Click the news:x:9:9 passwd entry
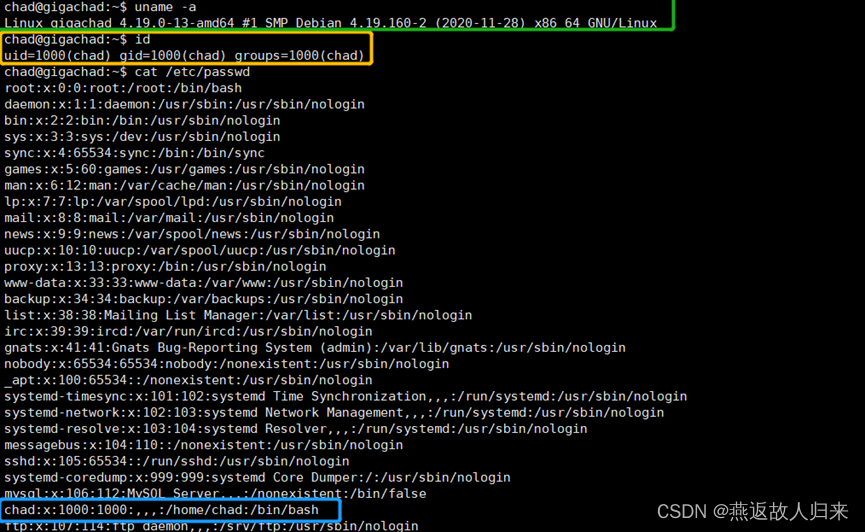This screenshot has width=865, height=532. coord(192,234)
